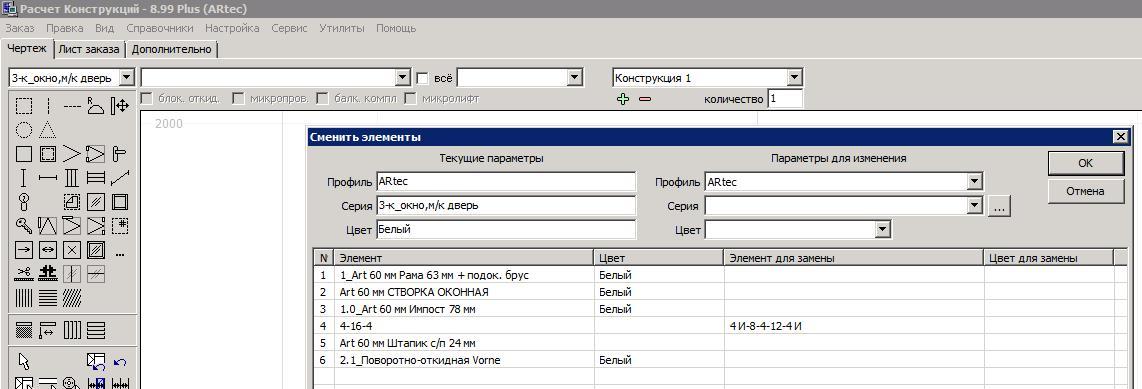Select the triple horizontal divider tool
The width and height of the screenshot is (1142, 389).
[95, 178]
